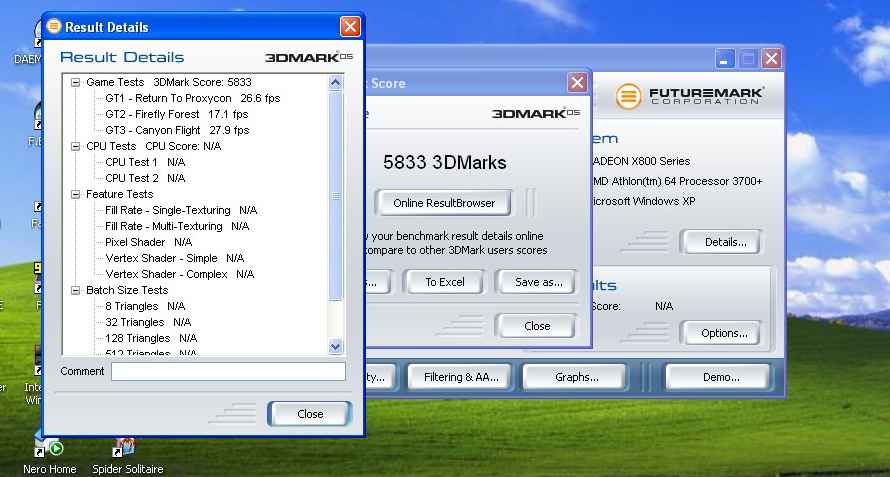Open the Online ResultBrowser

tap(444, 203)
